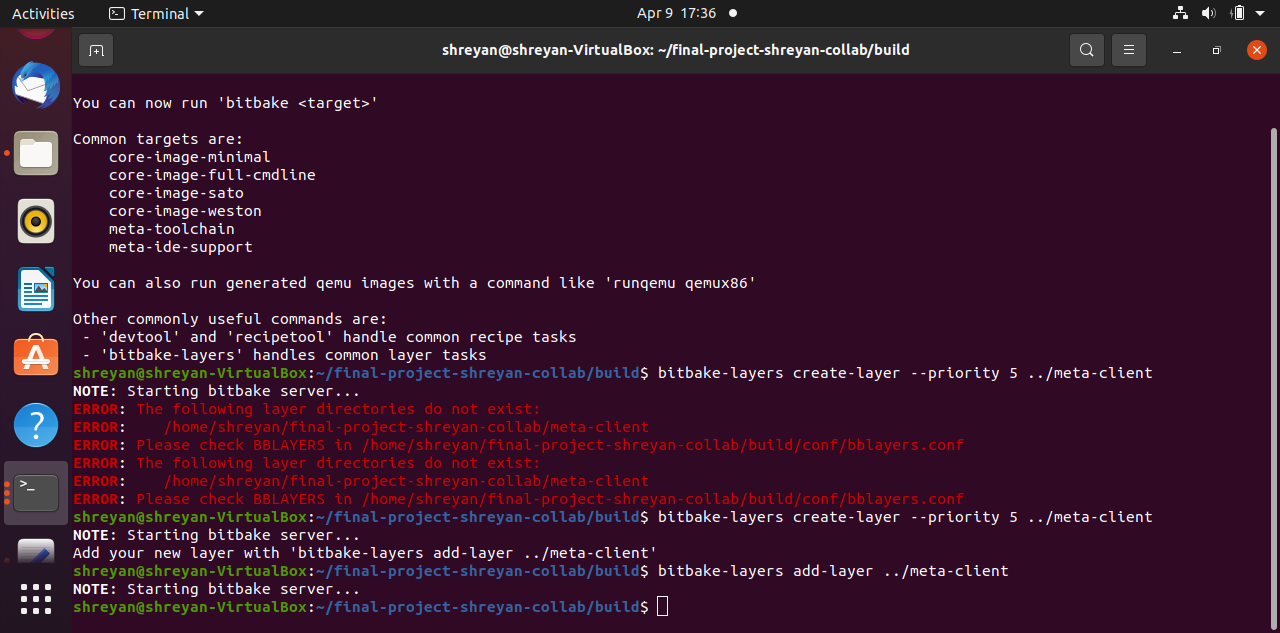Open the system status dropdown arrow
1280x633 pixels.
[x=1262, y=13]
